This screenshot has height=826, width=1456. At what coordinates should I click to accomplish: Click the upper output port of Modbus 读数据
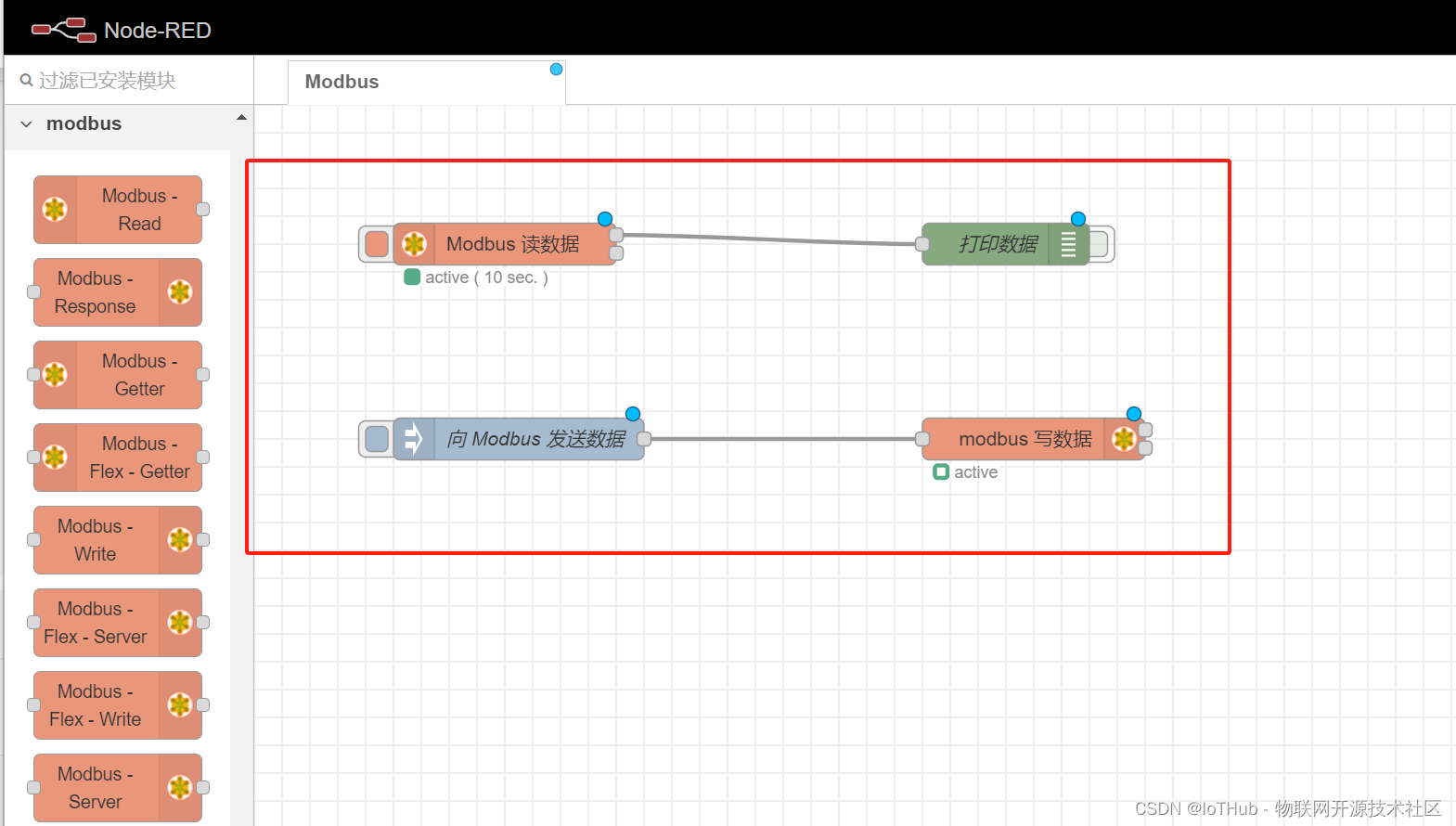pos(616,235)
